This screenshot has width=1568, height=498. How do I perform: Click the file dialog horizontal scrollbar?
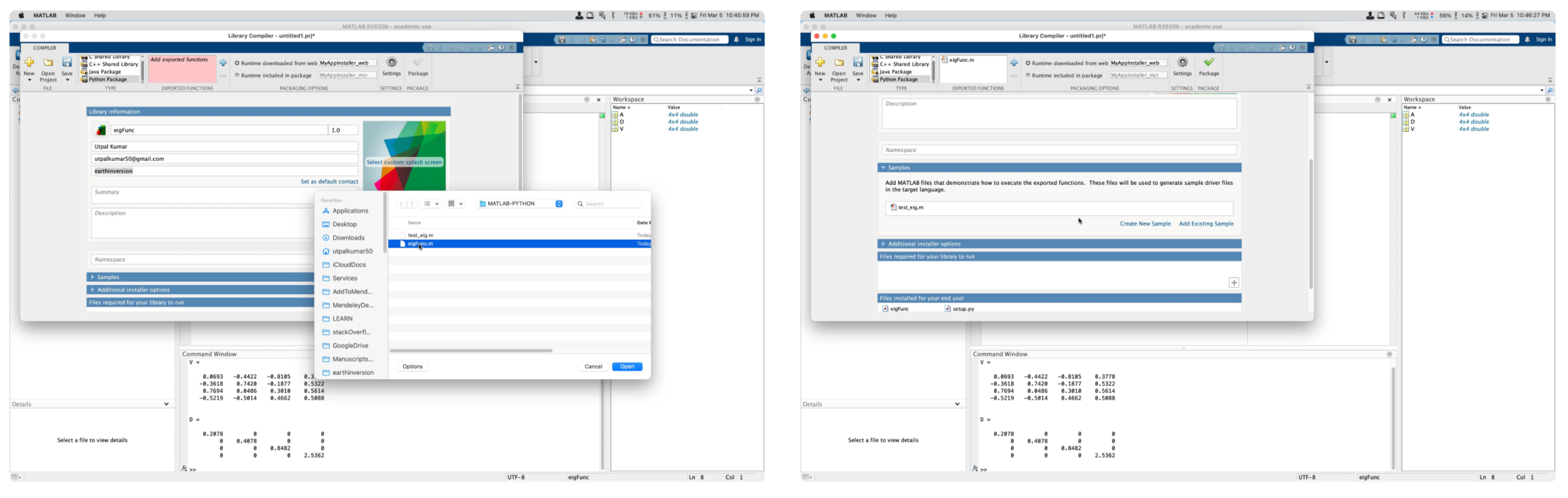[x=471, y=351]
